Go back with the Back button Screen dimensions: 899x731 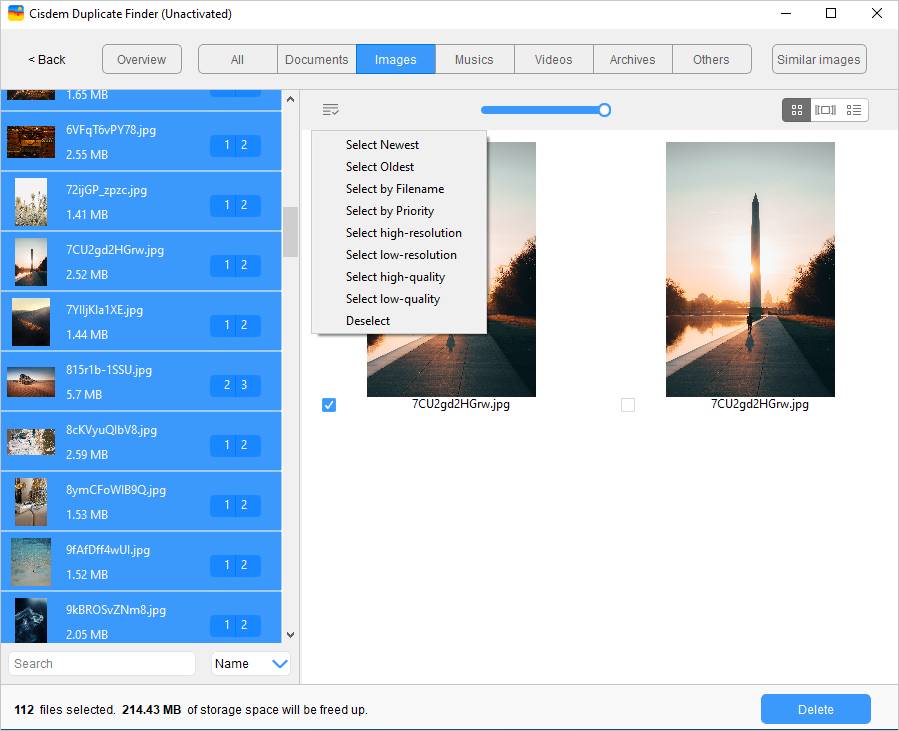click(x=47, y=59)
